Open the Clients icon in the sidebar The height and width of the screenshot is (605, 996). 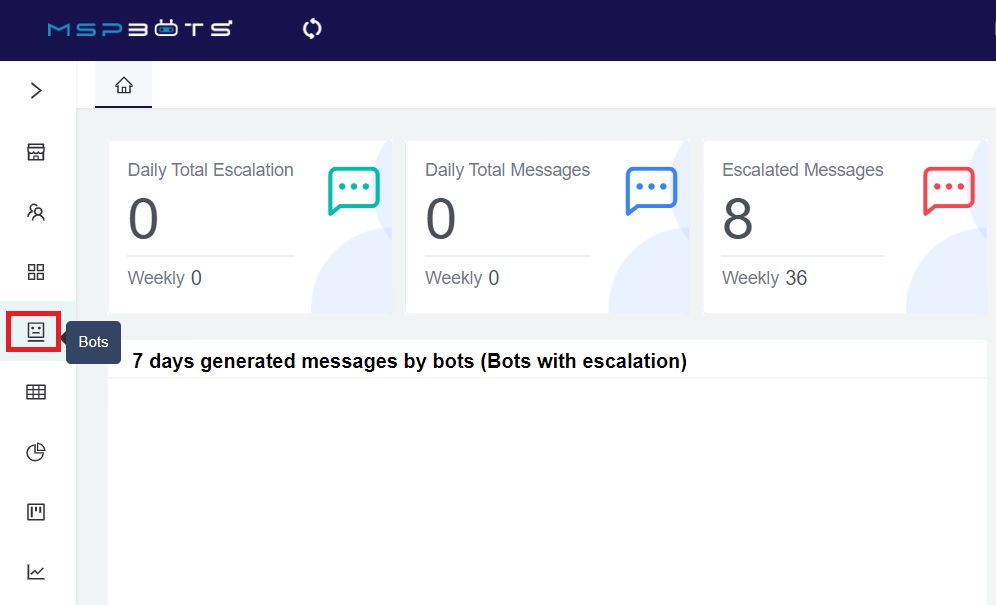click(35, 211)
